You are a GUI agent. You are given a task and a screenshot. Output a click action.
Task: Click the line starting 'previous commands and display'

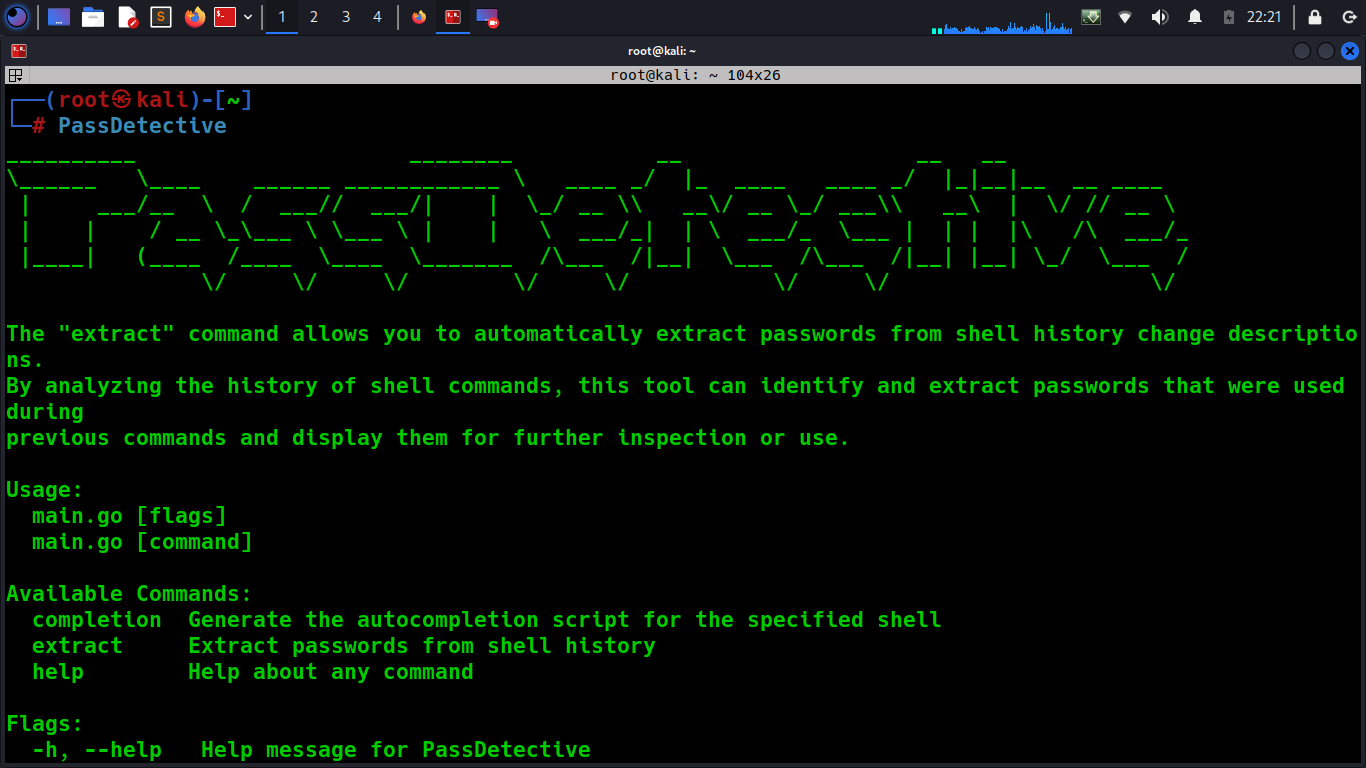(x=428, y=438)
